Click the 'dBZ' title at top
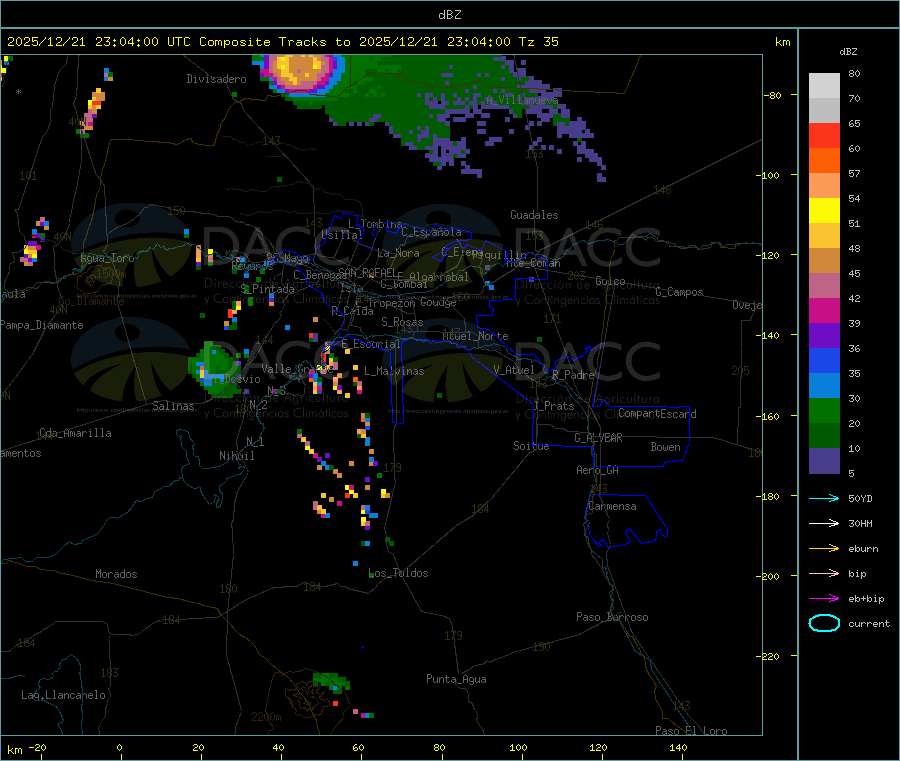900x761 pixels. point(449,15)
